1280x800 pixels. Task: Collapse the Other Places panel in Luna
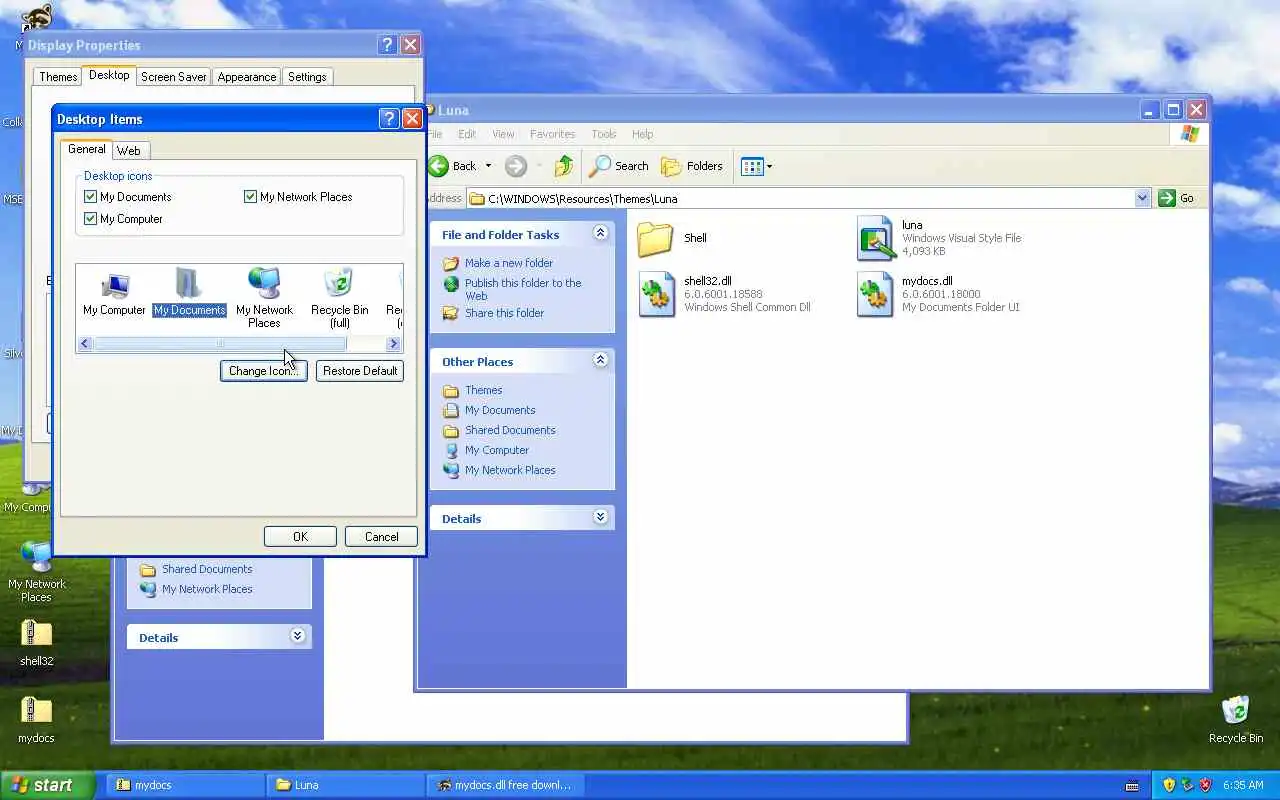pyautogui.click(x=600, y=360)
